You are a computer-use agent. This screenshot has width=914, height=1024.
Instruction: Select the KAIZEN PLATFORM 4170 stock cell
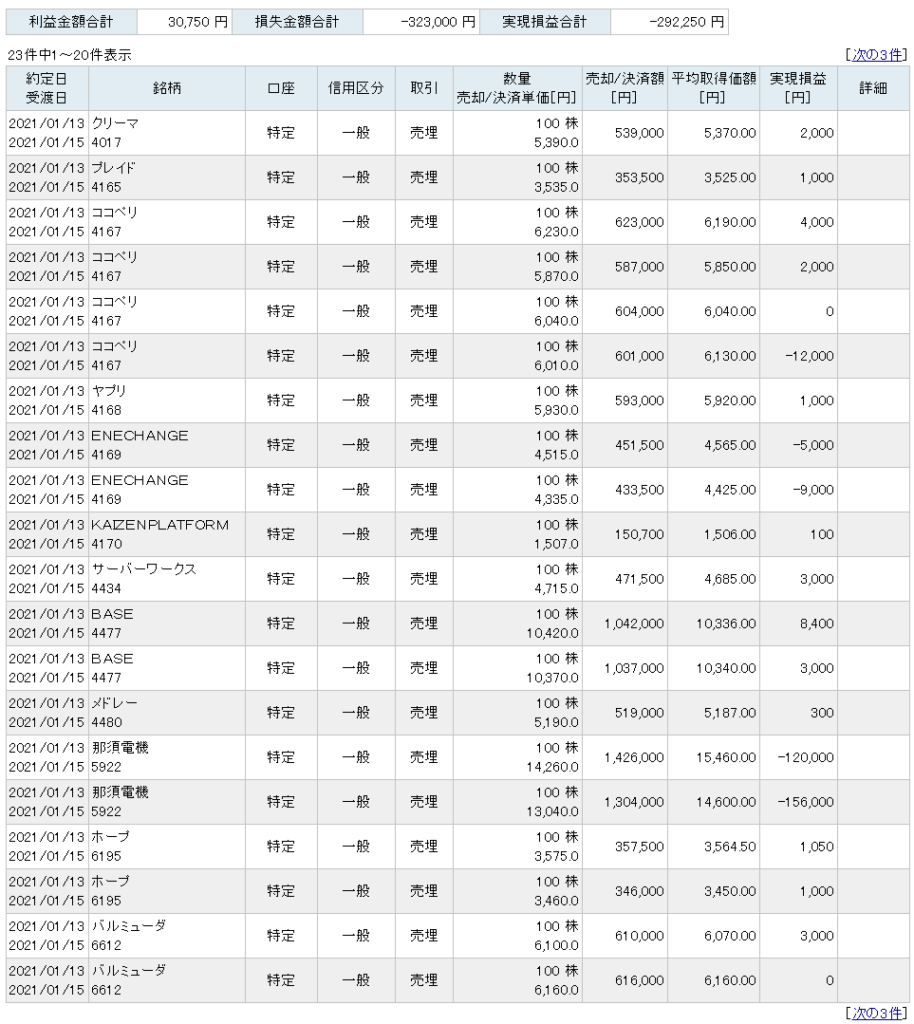[167, 534]
